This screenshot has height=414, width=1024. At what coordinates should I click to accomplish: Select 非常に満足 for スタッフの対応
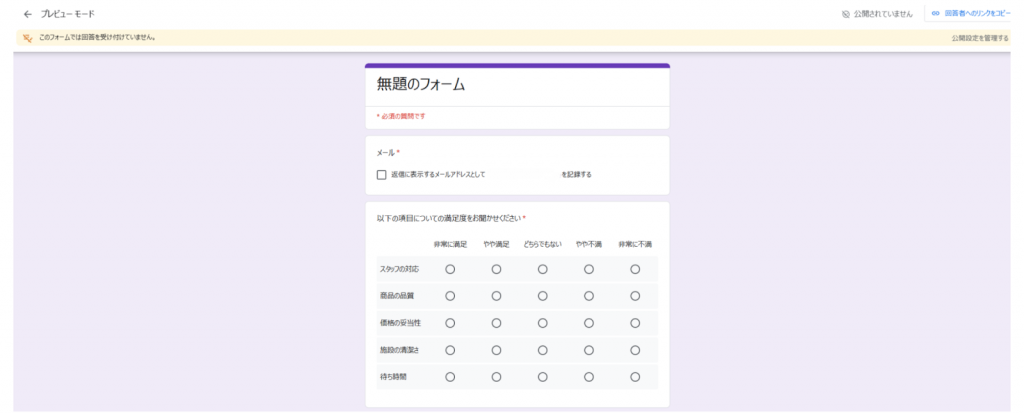pos(450,269)
